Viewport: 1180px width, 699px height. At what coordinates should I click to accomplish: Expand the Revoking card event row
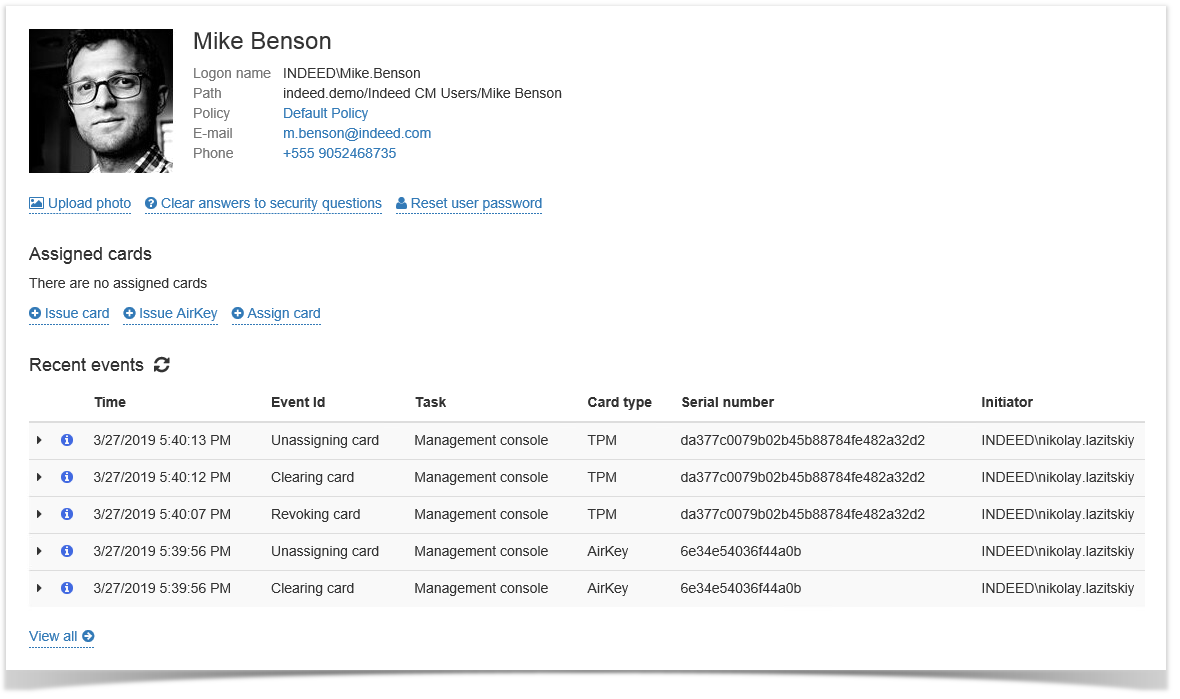pyautogui.click(x=39, y=514)
